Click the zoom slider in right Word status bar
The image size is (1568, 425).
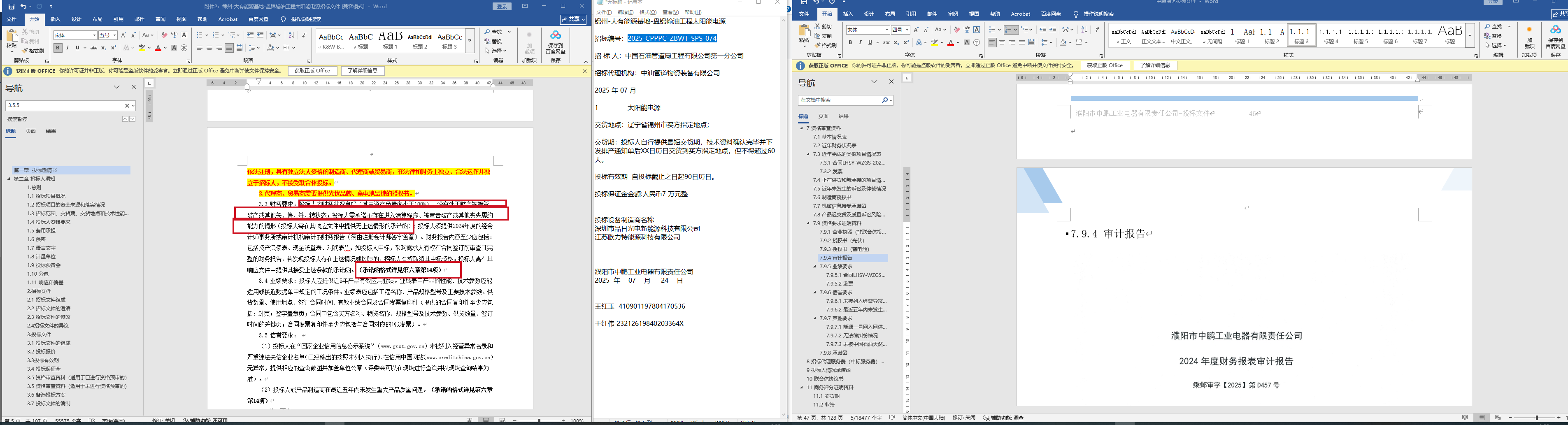[x=1536, y=418]
